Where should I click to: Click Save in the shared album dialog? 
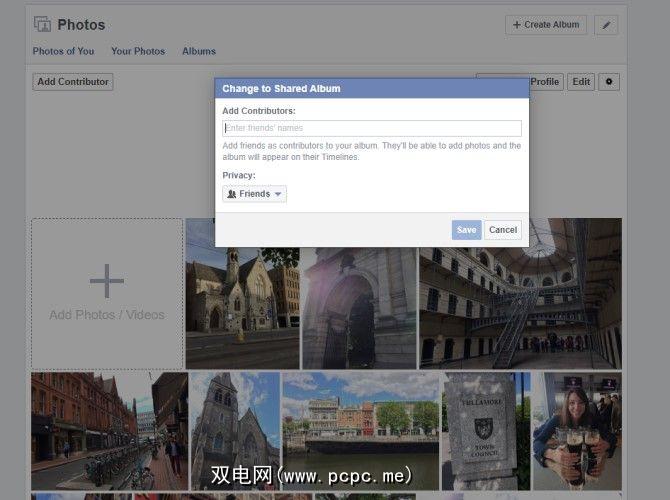click(466, 230)
